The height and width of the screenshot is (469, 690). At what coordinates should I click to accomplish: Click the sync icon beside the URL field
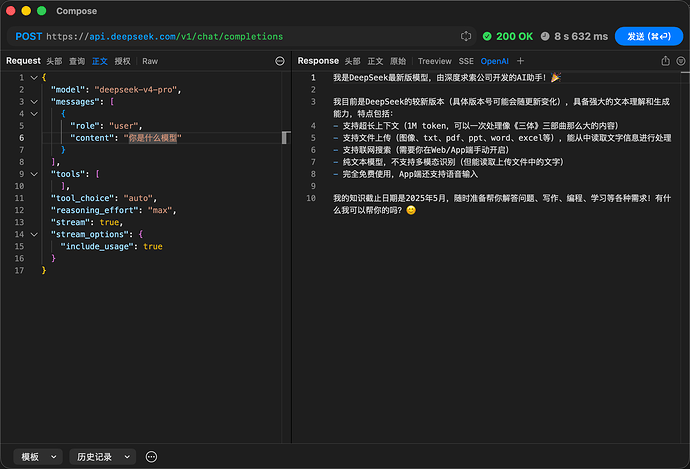[x=466, y=36]
